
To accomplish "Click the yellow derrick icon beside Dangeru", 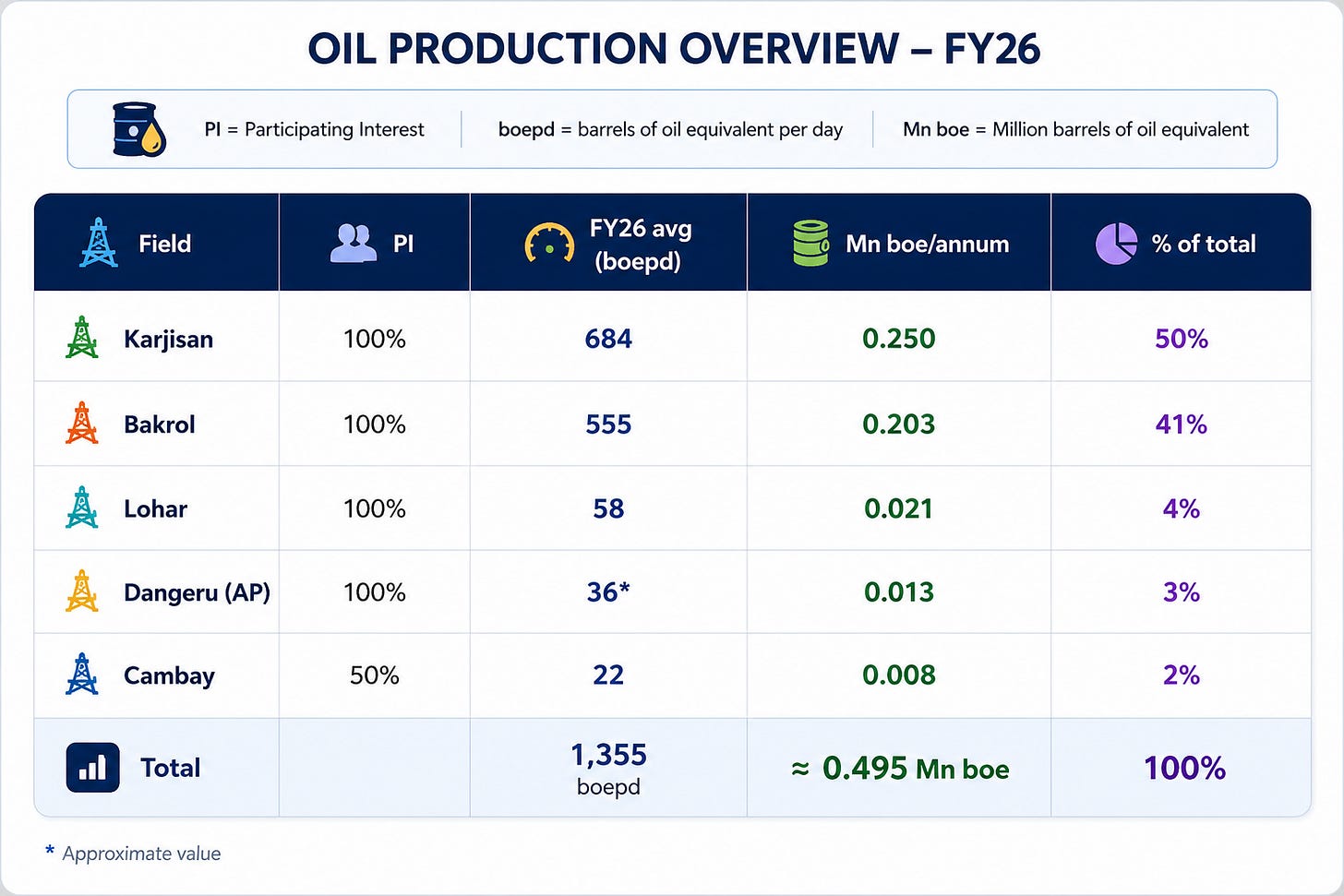I will pos(82,591).
